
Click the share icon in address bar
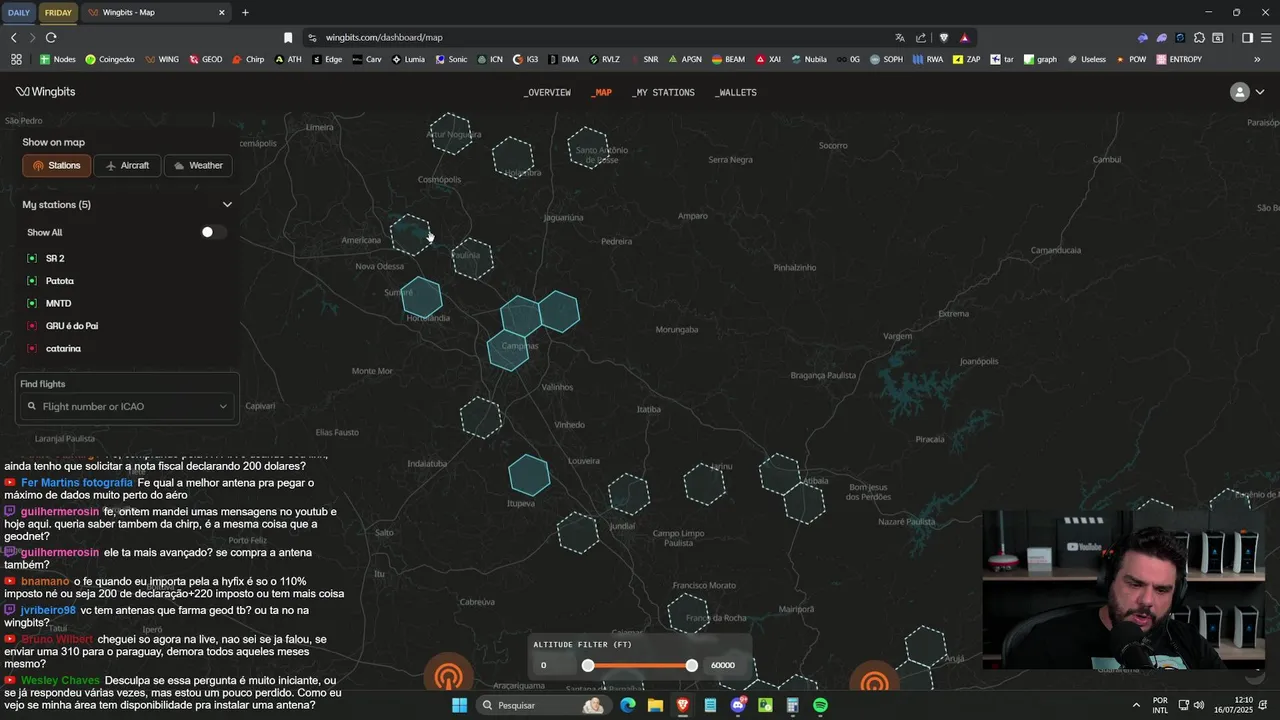[921, 37]
